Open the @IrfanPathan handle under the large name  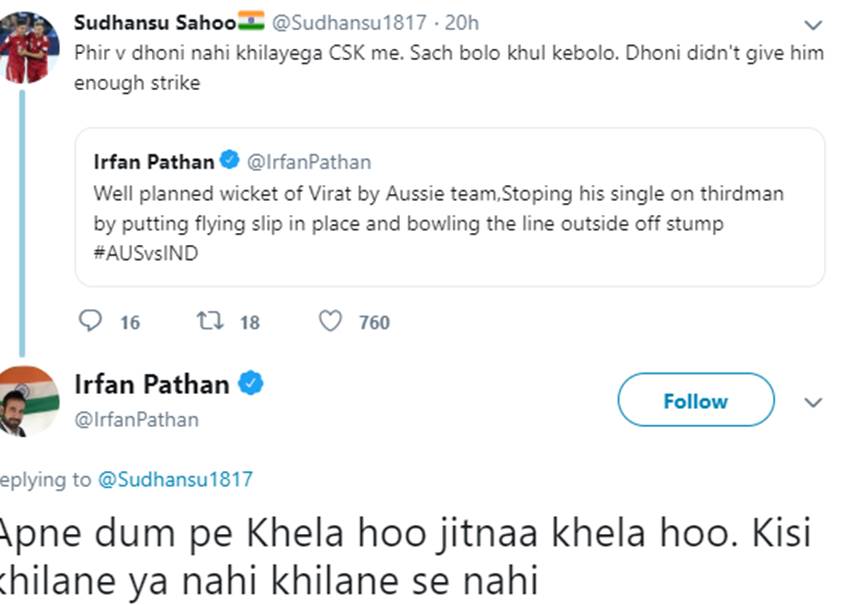[137, 420]
